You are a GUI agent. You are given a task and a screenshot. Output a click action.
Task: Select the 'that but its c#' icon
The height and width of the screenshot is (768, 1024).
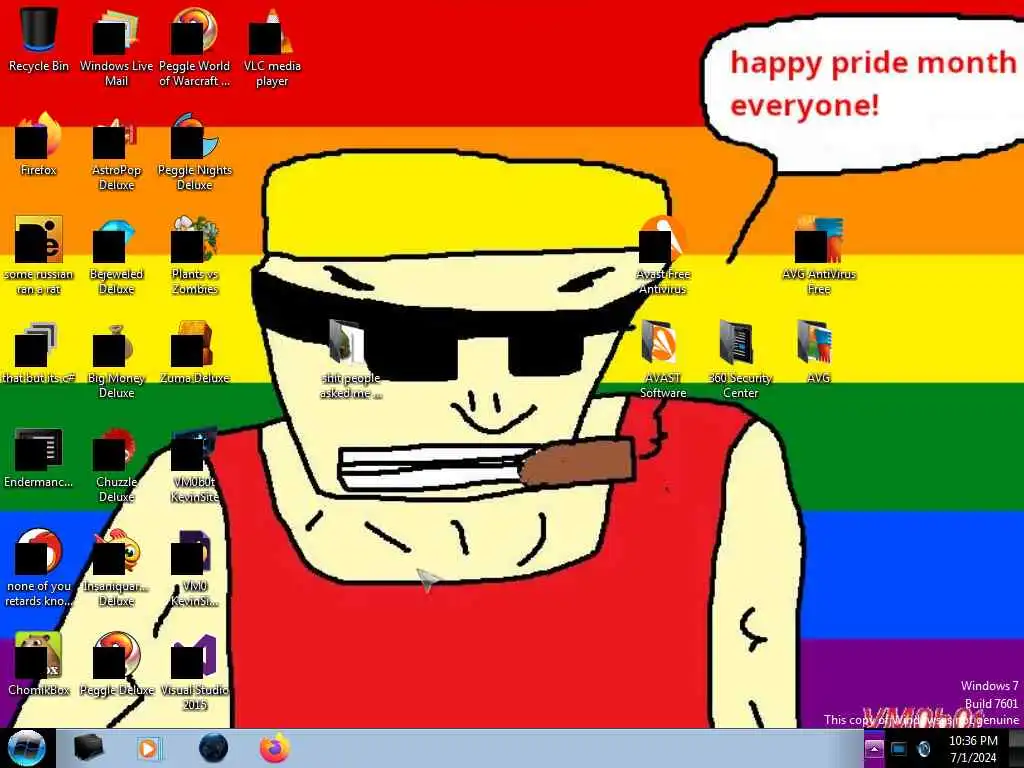[x=39, y=353]
